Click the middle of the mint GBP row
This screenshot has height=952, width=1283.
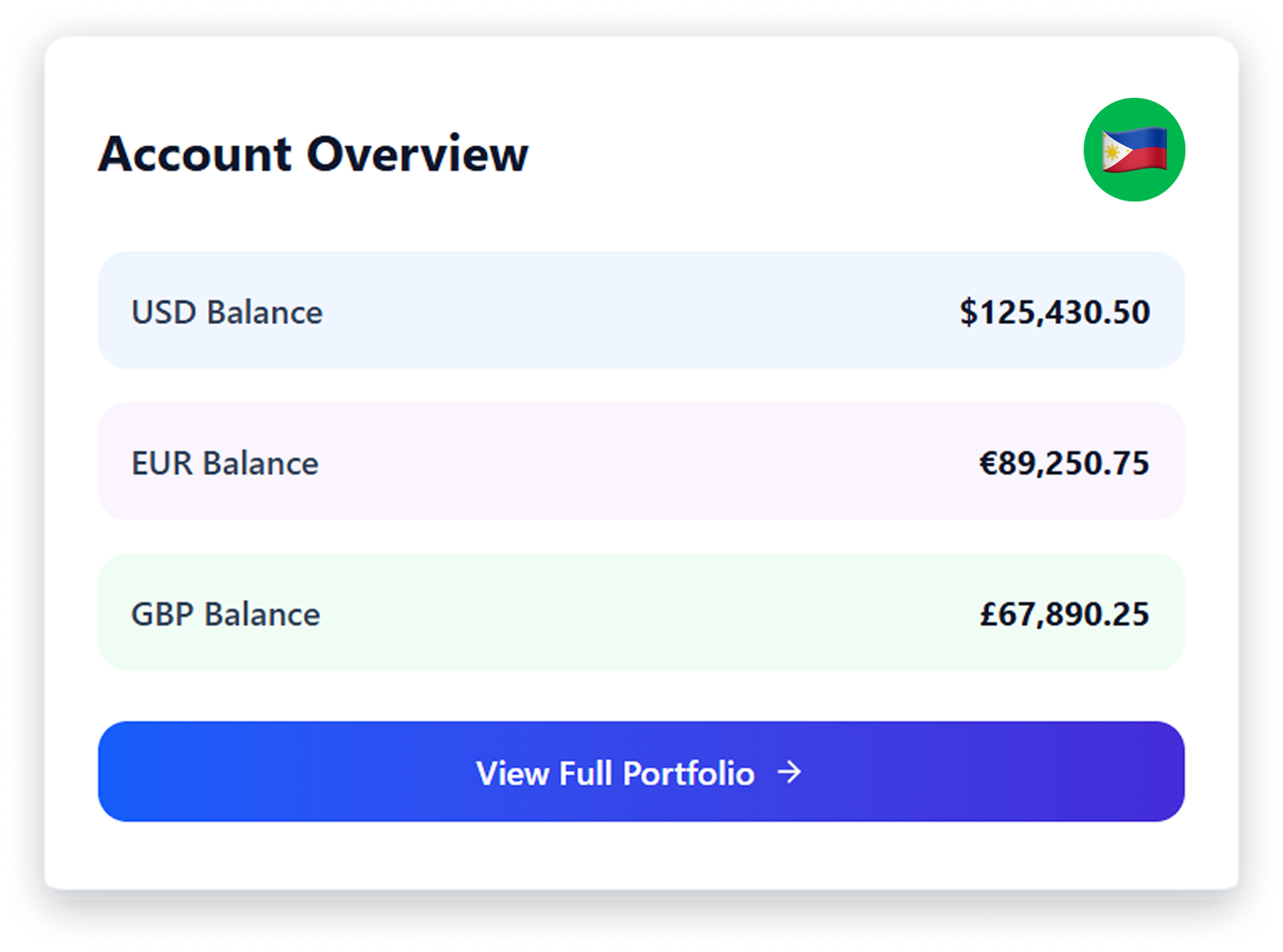coord(641,612)
